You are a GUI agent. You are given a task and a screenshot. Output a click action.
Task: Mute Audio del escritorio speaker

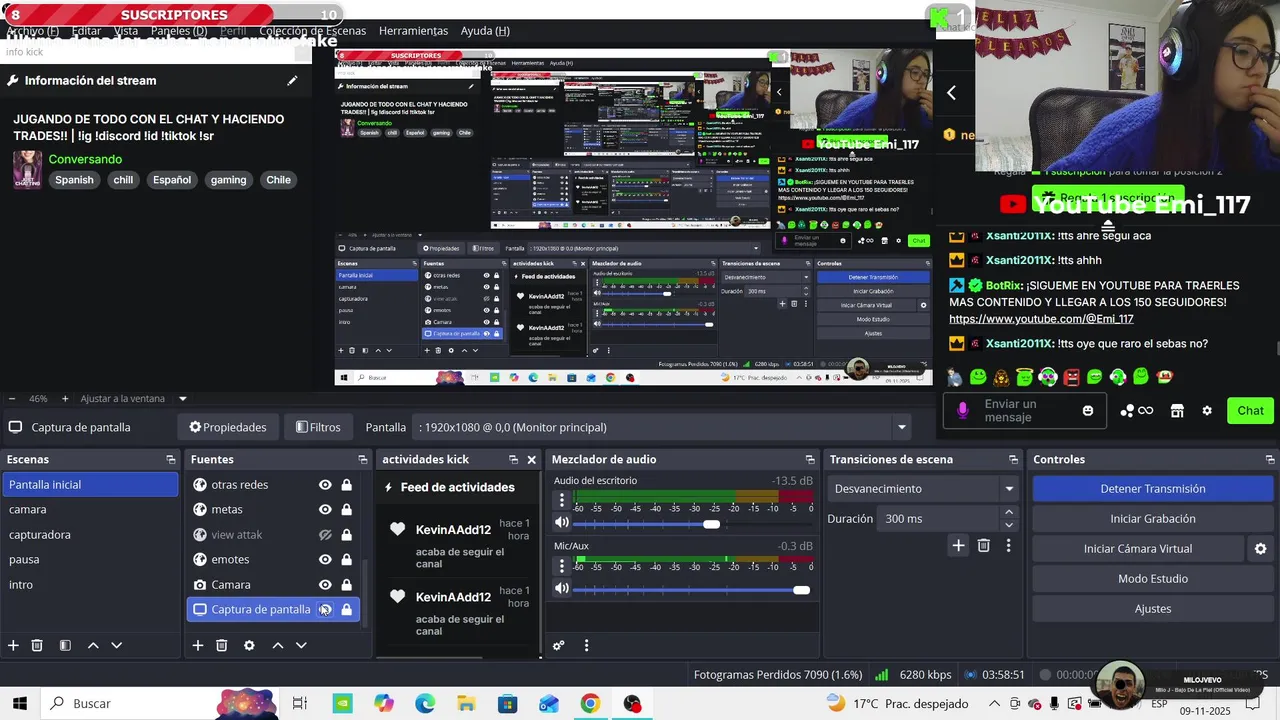562,522
